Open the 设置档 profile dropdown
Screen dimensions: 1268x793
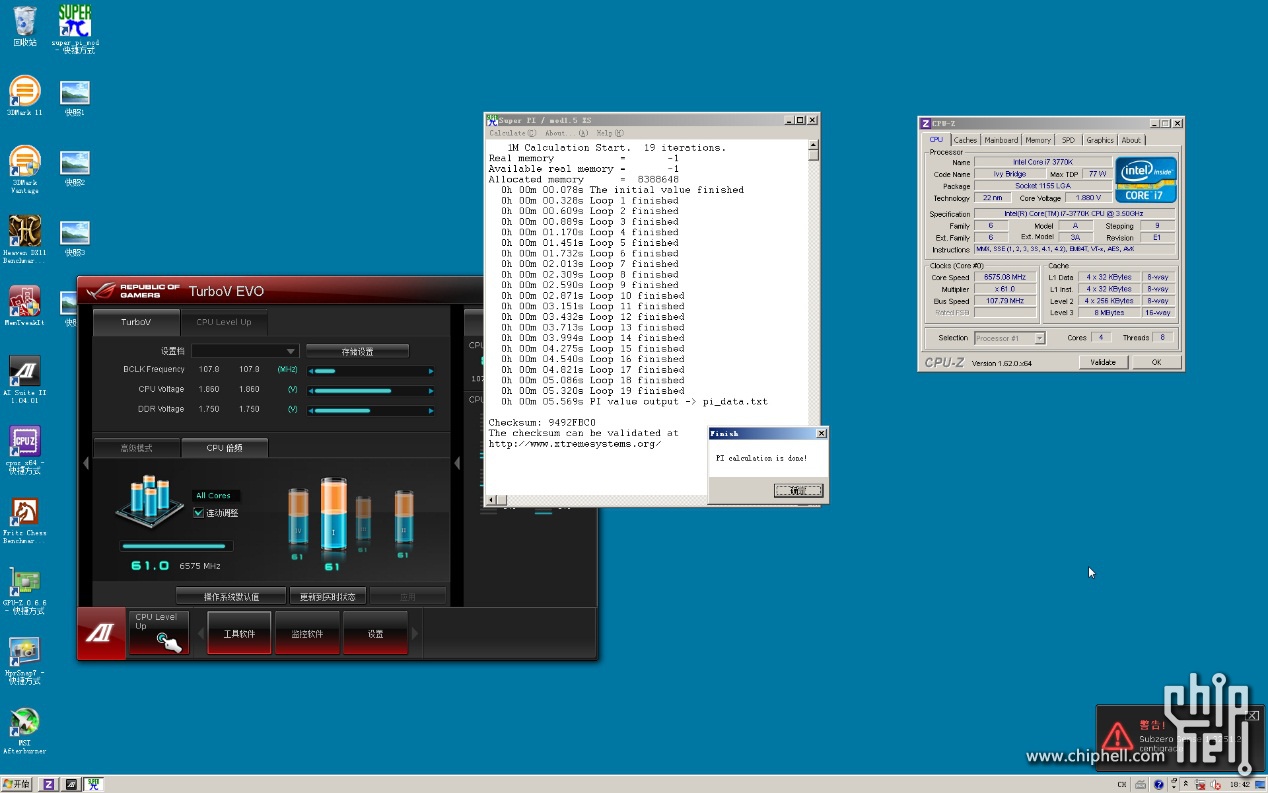(245, 351)
